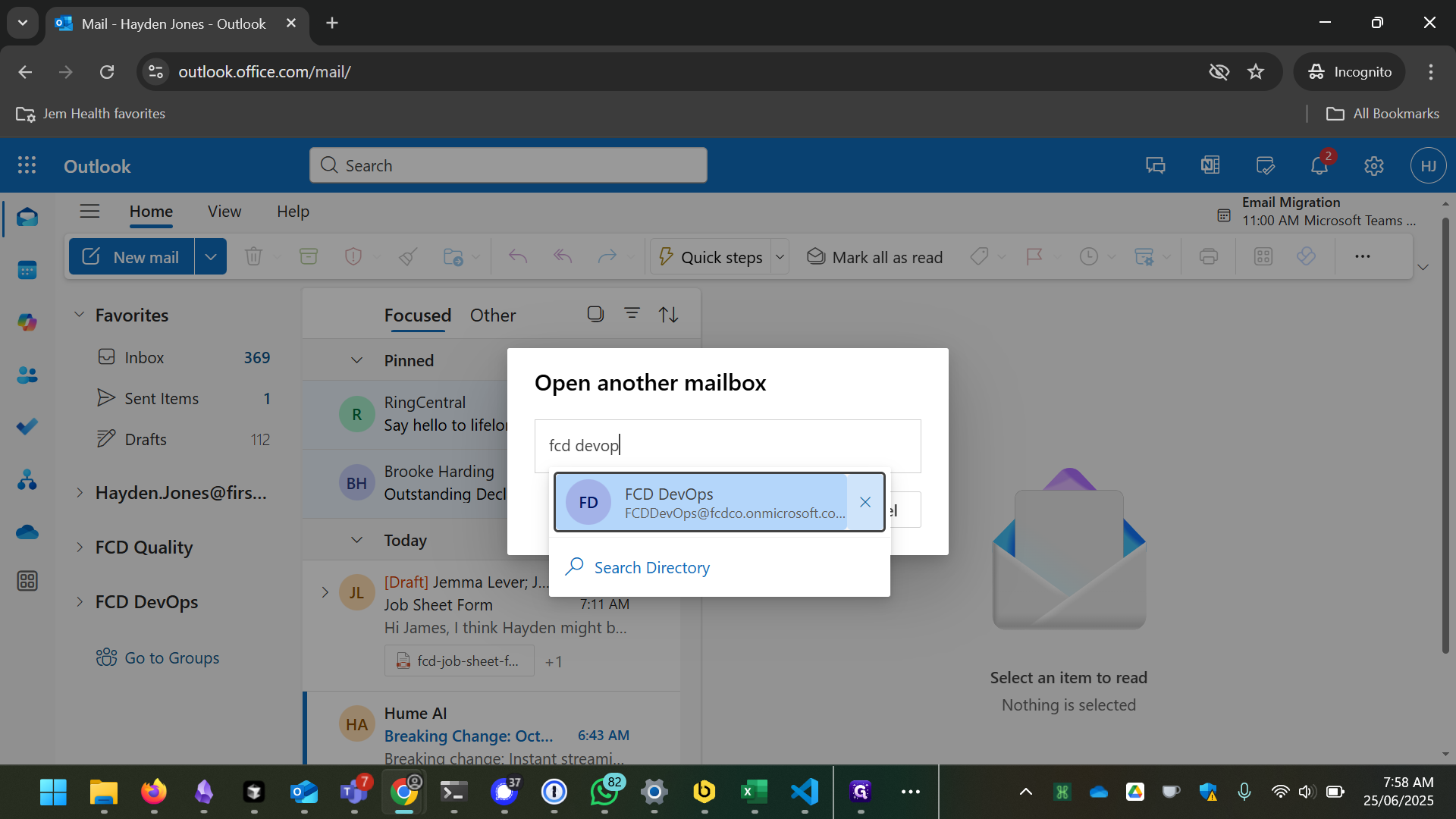The width and height of the screenshot is (1456, 819).
Task: Click Search Directory in suggestions
Action: coord(651,567)
